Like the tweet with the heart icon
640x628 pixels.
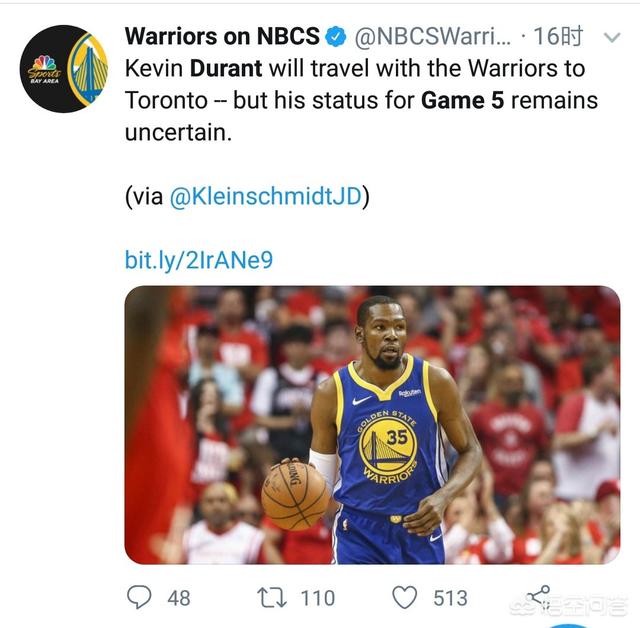click(404, 597)
